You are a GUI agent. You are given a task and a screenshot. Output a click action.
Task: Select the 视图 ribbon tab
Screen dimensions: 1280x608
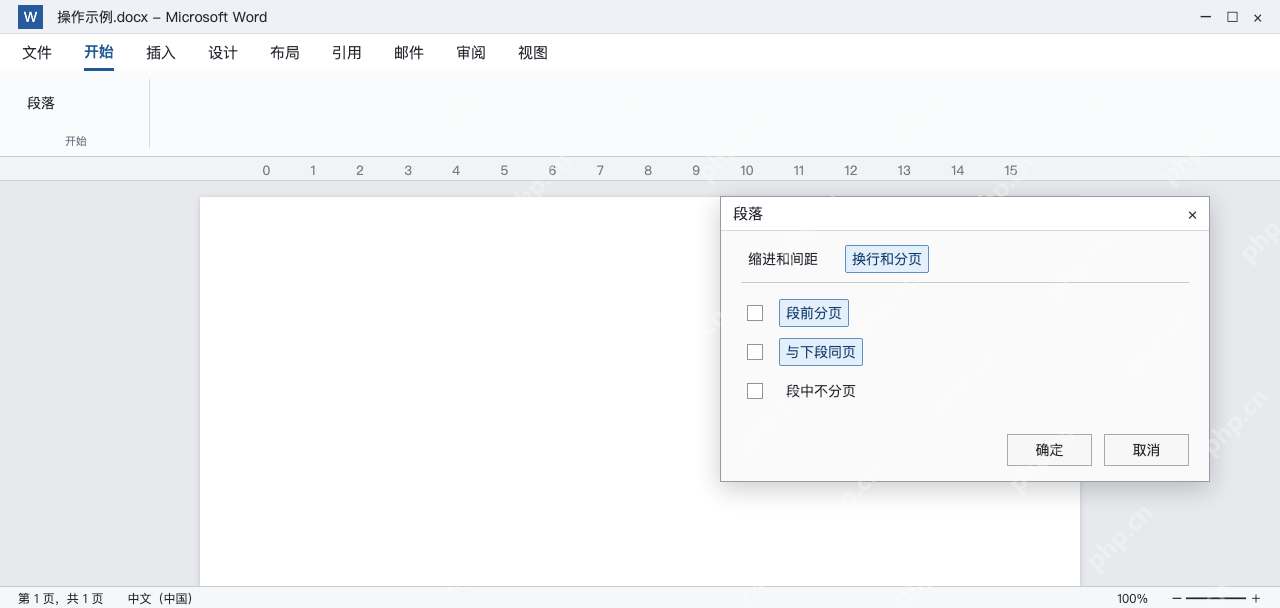(x=533, y=53)
